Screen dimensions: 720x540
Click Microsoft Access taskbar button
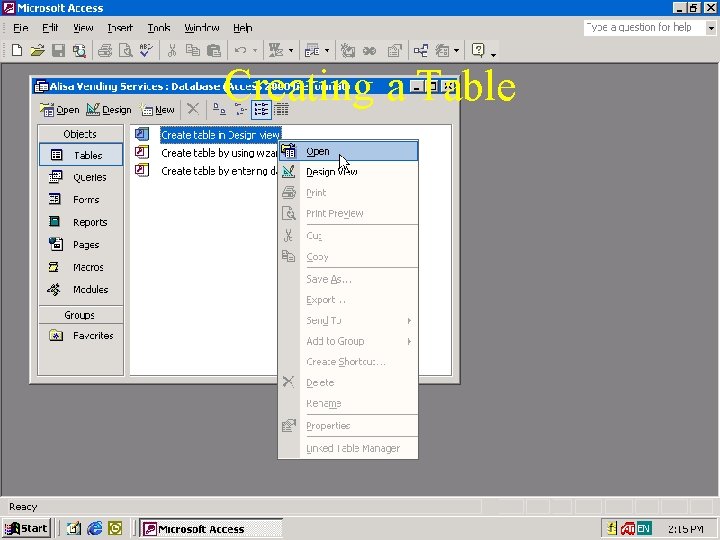(x=211, y=529)
